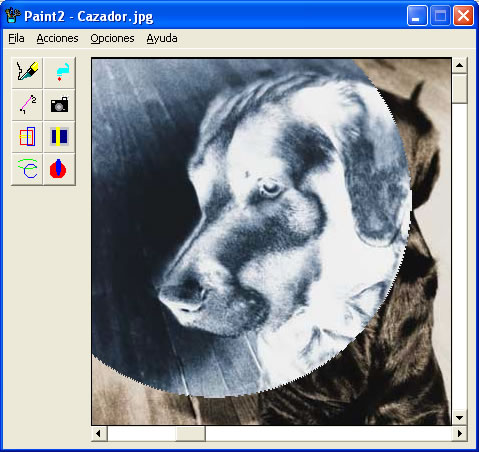The image size is (479, 452).
Task: Select the green and blue curves tool
Action: coord(27,169)
